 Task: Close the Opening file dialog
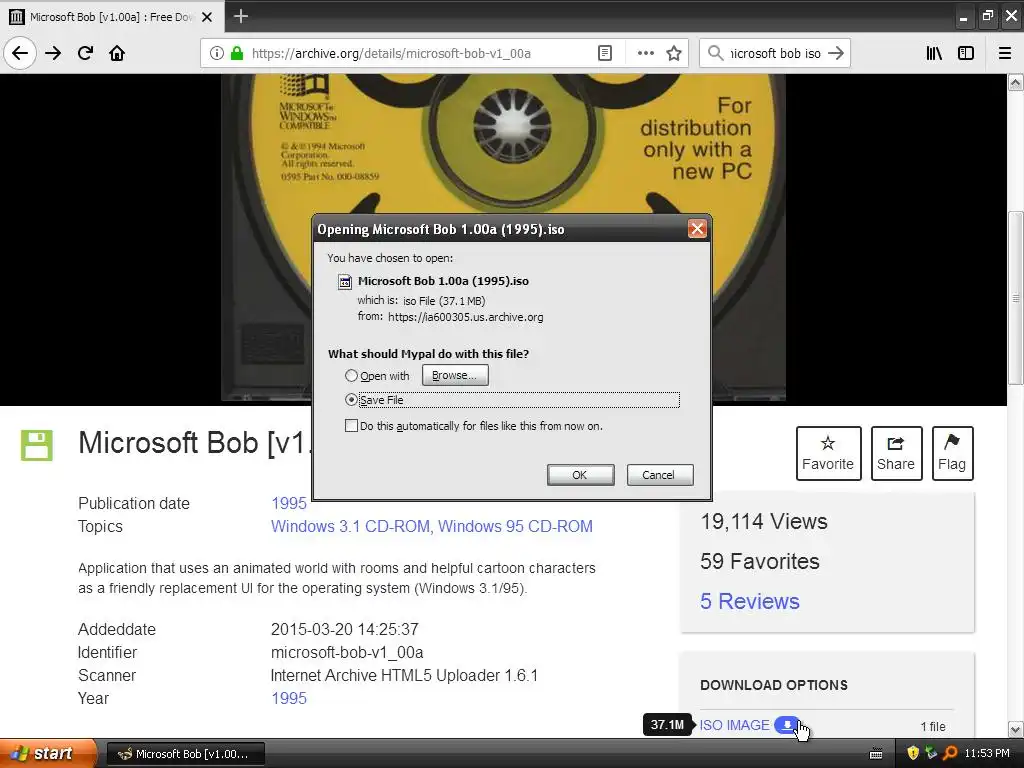(697, 229)
